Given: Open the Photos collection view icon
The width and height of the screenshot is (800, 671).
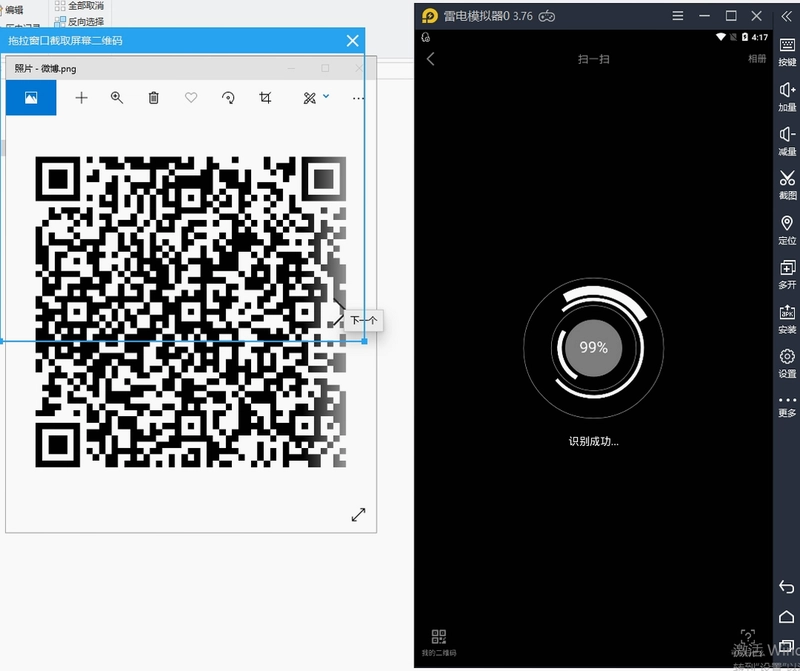Looking at the screenshot, I should pyautogui.click(x=31, y=97).
